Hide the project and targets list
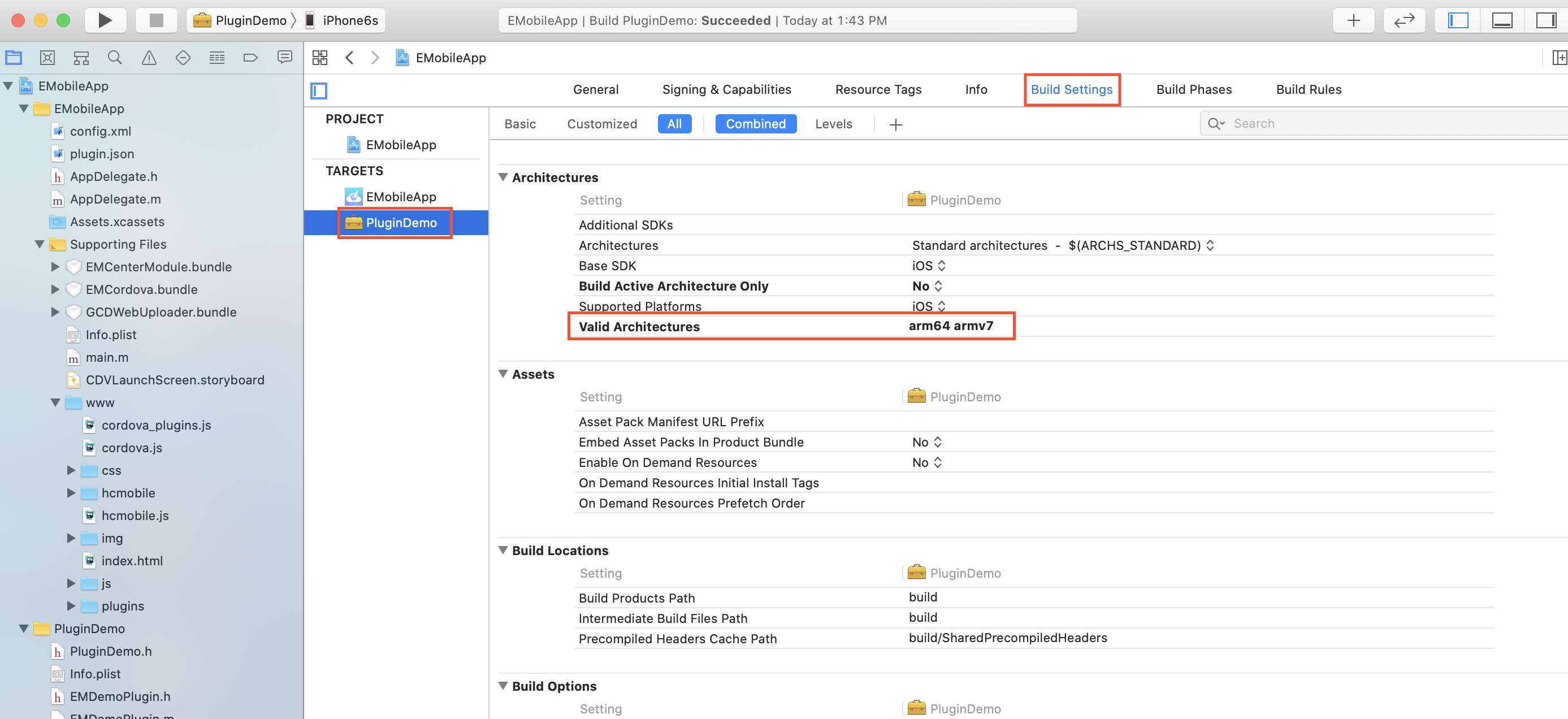This screenshot has height=719, width=1568. (319, 90)
